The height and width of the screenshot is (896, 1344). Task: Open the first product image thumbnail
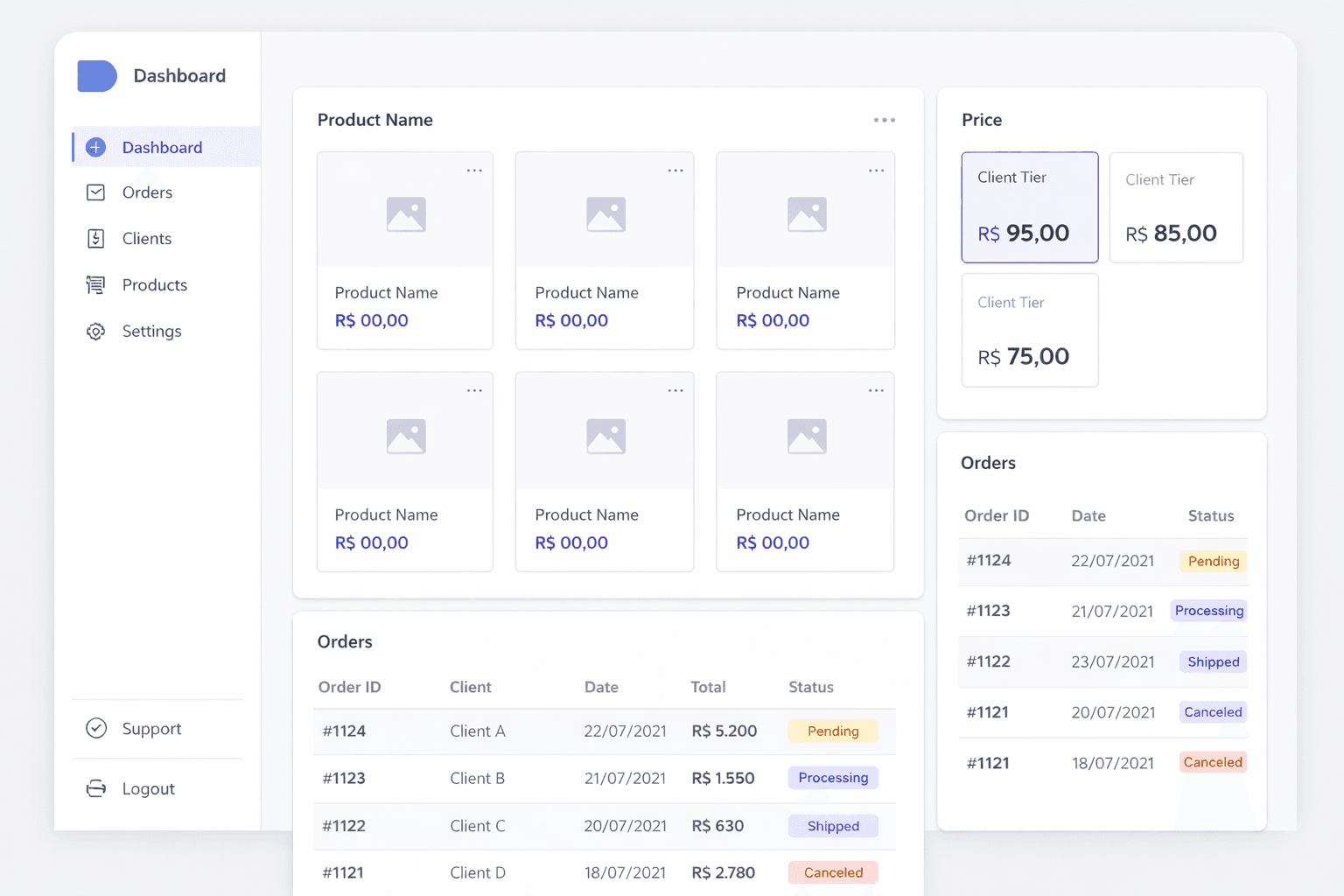[404, 213]
